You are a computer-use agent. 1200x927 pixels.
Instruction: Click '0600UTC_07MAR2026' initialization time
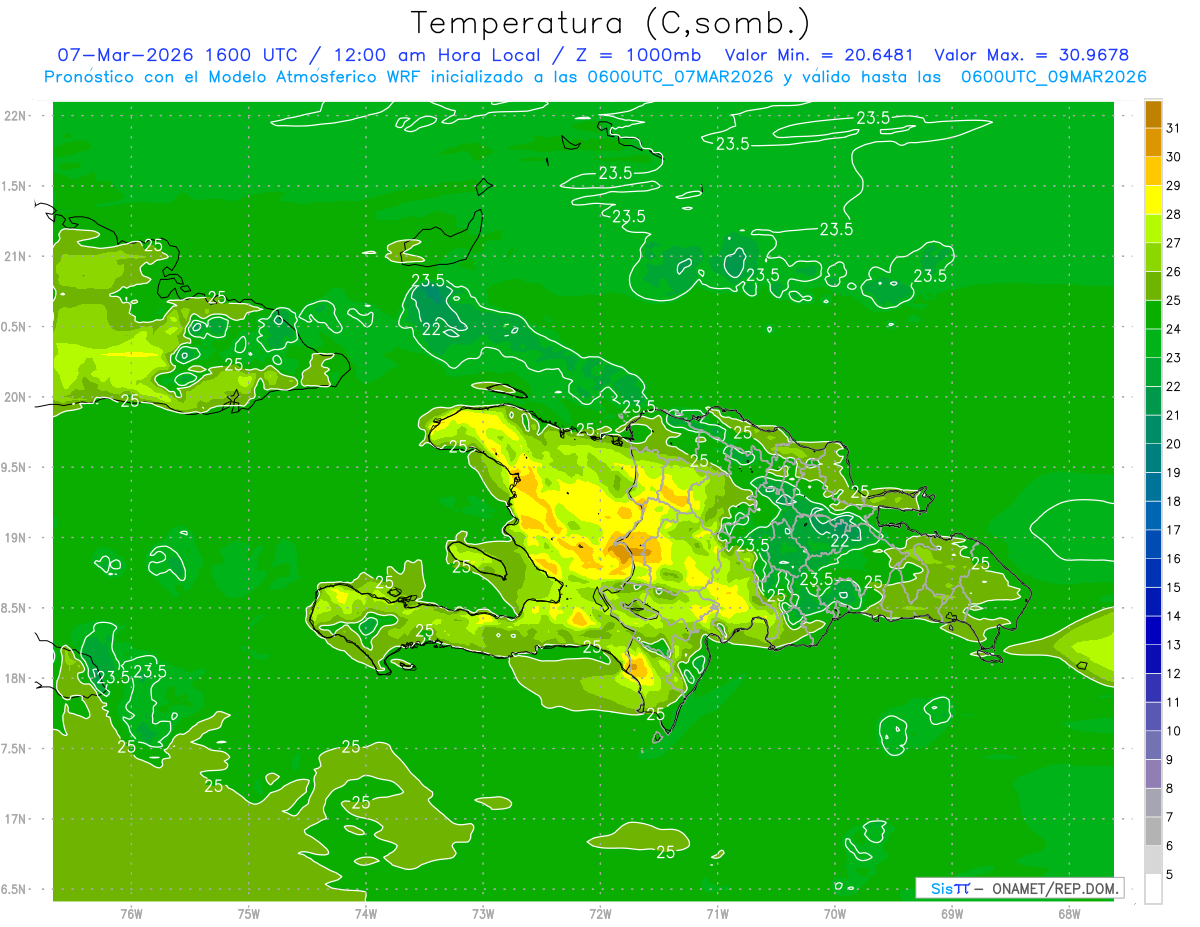tap(682, 76)
